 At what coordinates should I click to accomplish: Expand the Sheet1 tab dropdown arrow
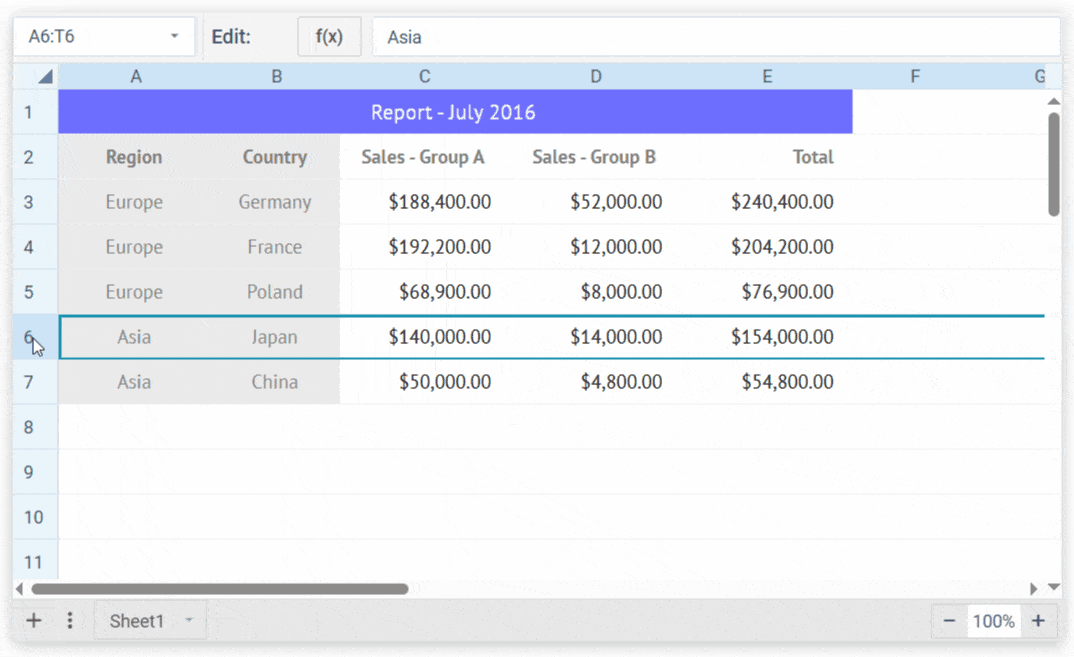click(x=188, y=621)
